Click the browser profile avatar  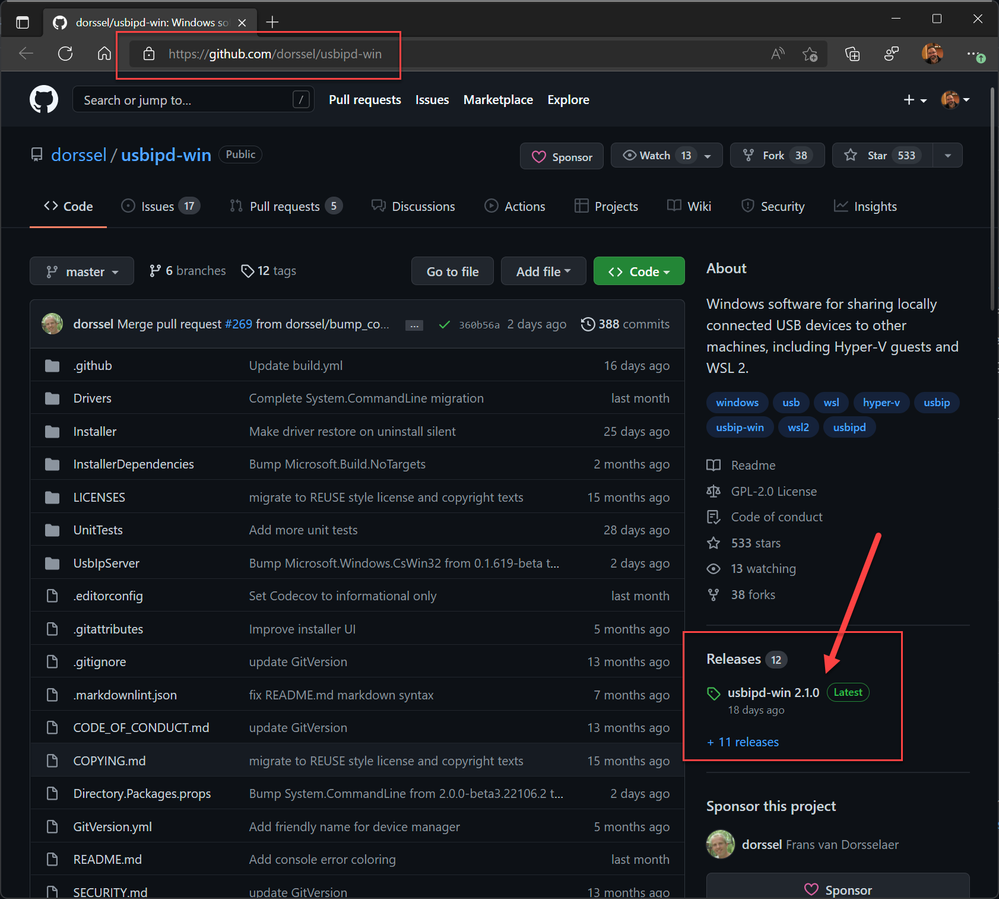click(932, 54)
